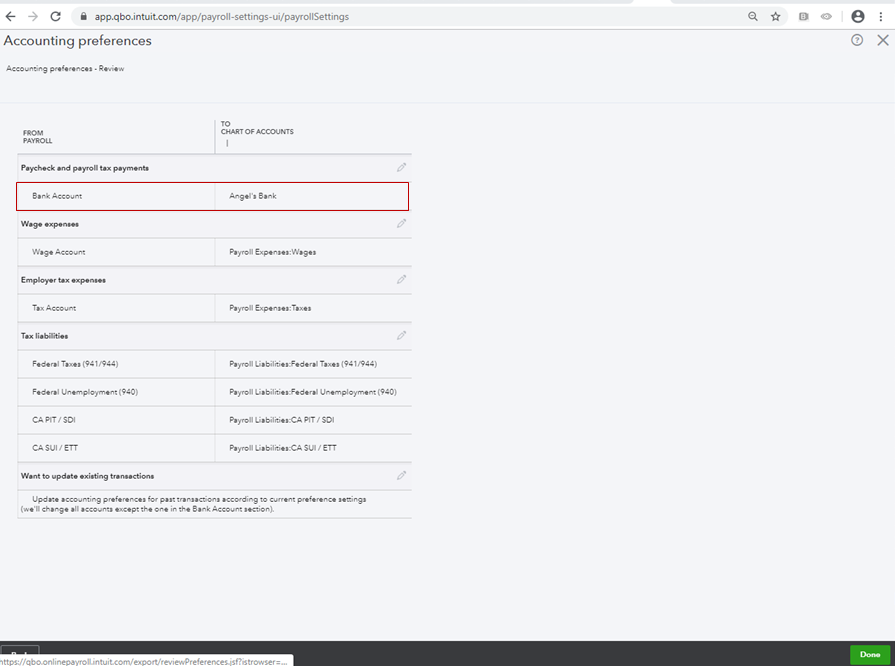The image size is (895, 666).
Task: Bookmark this page with star icon
Action: click(x=776, y=17)
